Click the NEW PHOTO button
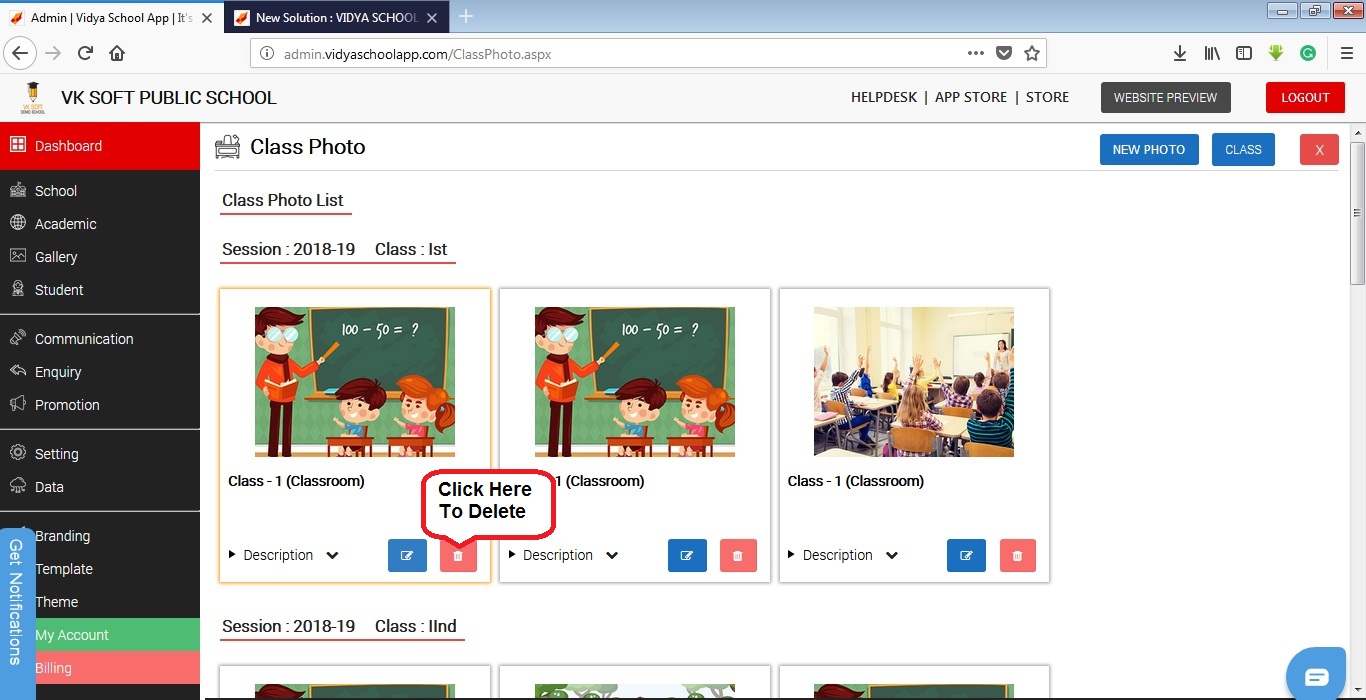The width and height of the screenshot is (1366, 700). [1149, 149]
